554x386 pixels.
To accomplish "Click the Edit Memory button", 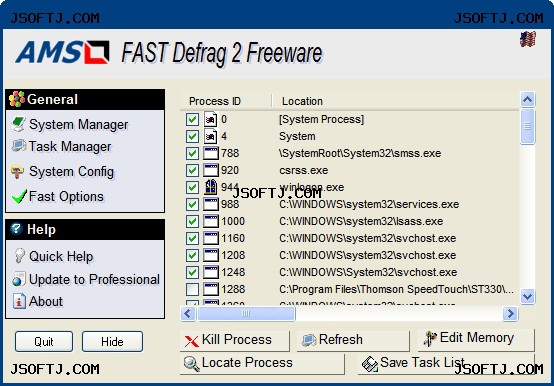I will 476,340.
